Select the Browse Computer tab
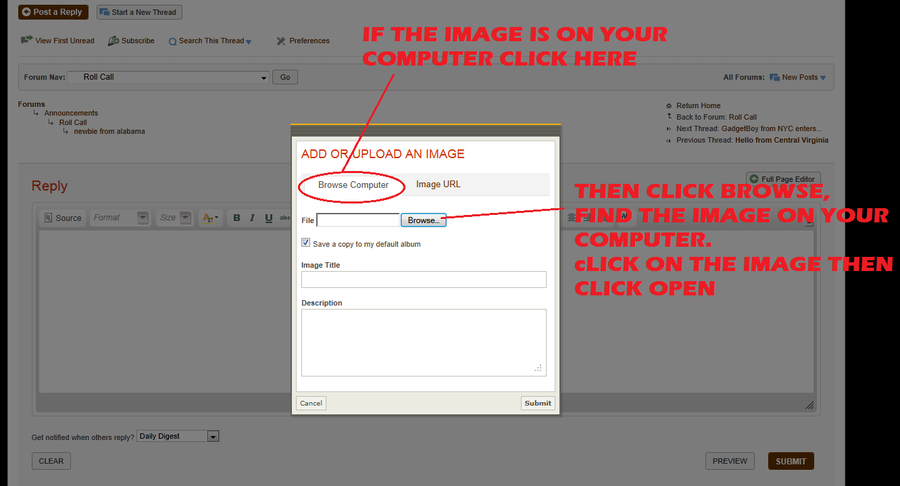The width and height of the screenshot is (900, 486). [x=353, y=185]
